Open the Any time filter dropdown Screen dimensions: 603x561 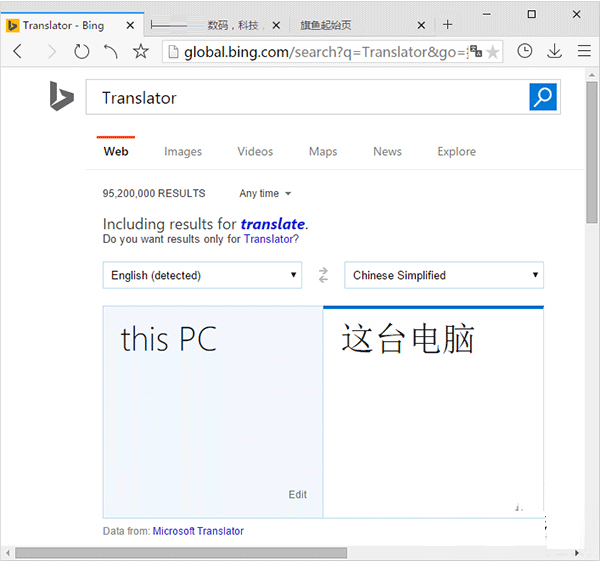(265, 193)
